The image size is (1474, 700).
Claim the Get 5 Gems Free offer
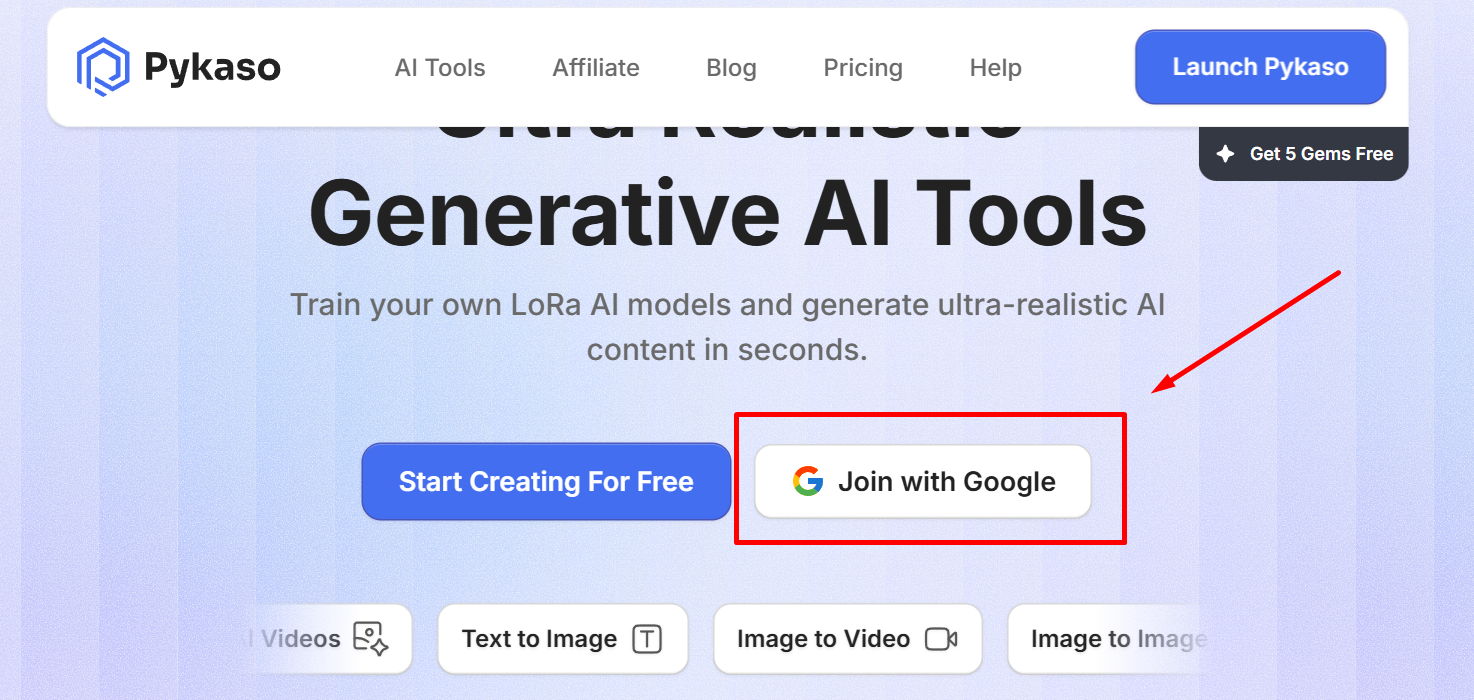tap(1303, 153)
